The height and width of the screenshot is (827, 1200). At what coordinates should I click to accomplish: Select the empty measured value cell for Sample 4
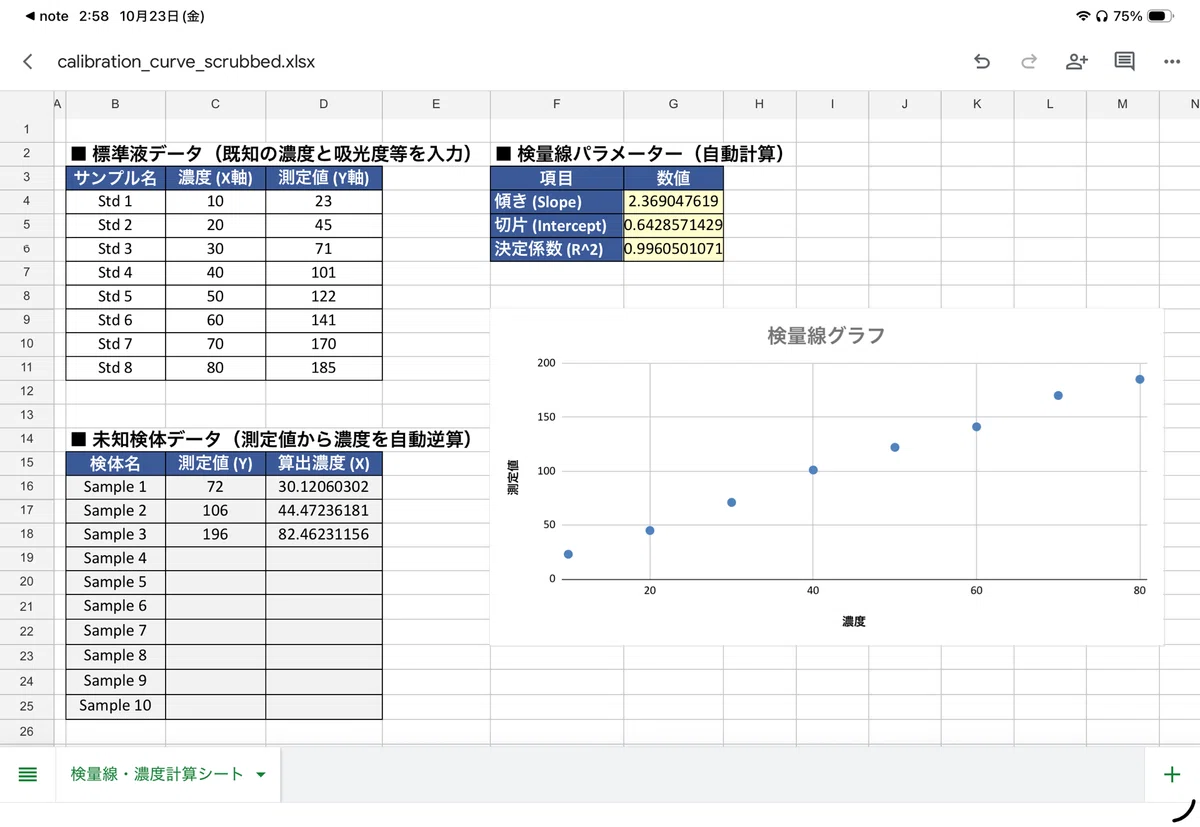coord(216,558)
